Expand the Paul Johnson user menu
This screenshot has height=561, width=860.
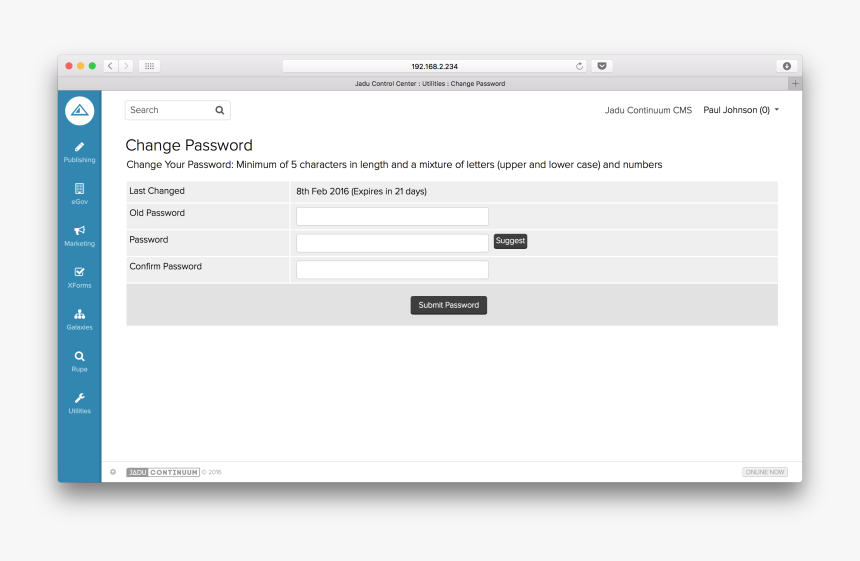[741, 110]
